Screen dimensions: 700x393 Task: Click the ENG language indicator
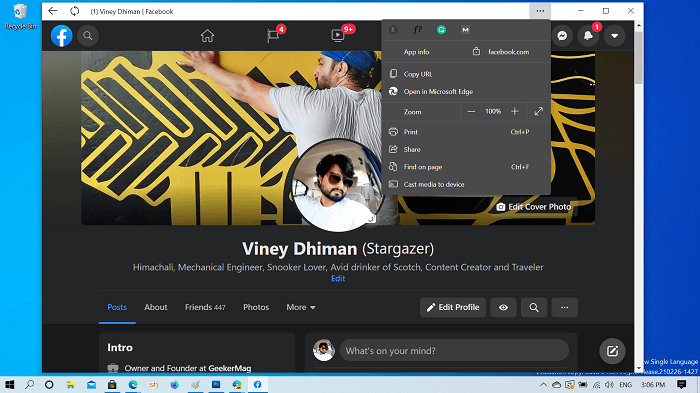pos(625,385)
